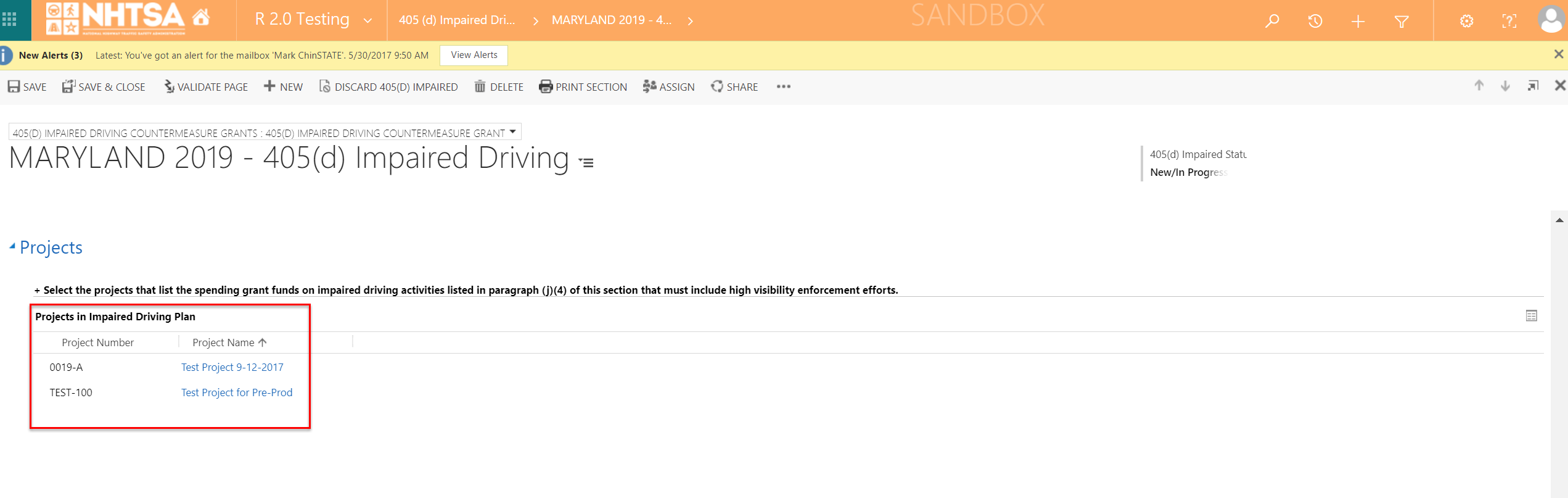
Task: Collapse the Projects section
Action: tap(12, 247)
